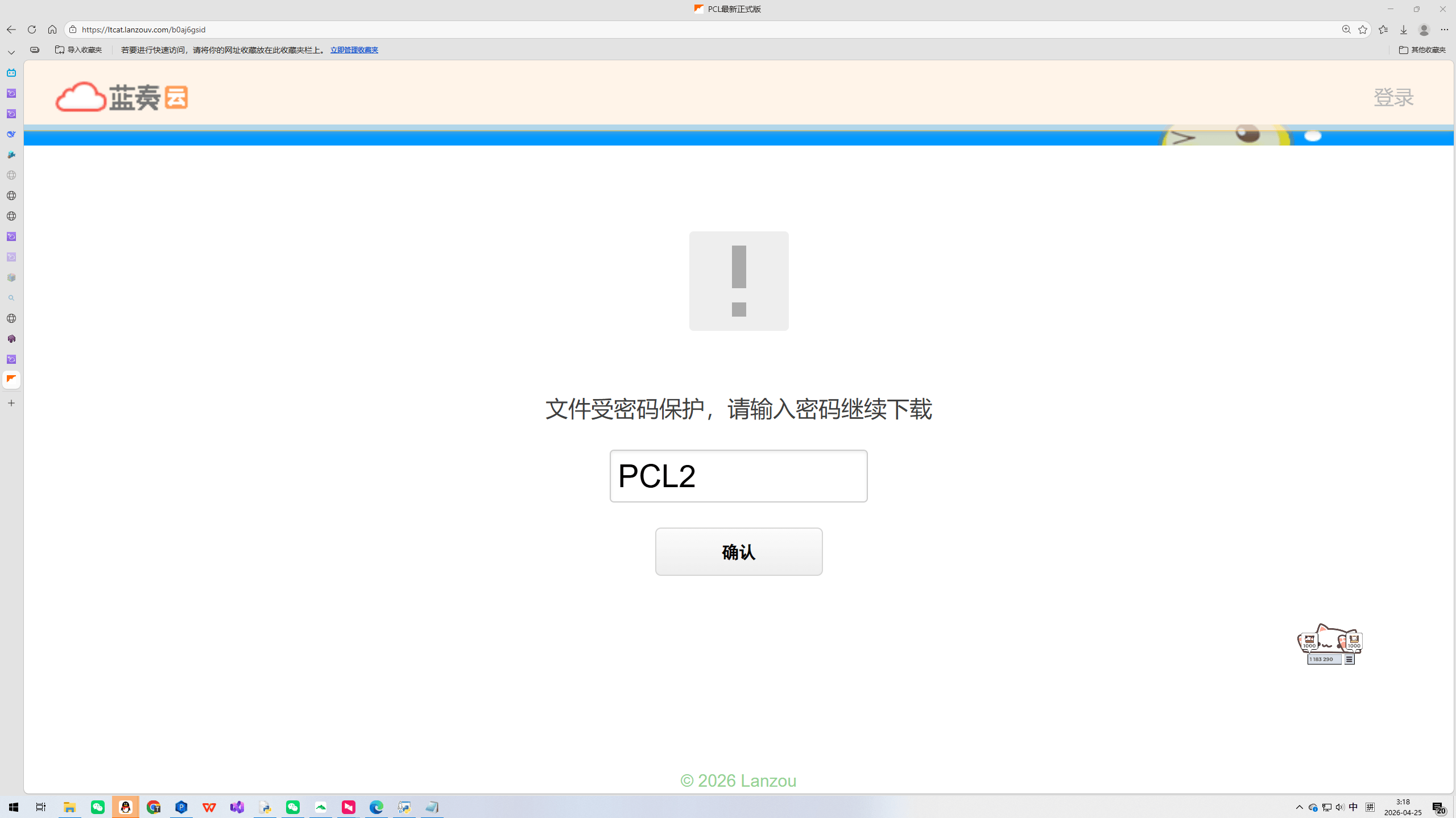This screenshot has height=818, width=1456.
Task: Add a new vertical tab
Action: click(x=11, y=403)
